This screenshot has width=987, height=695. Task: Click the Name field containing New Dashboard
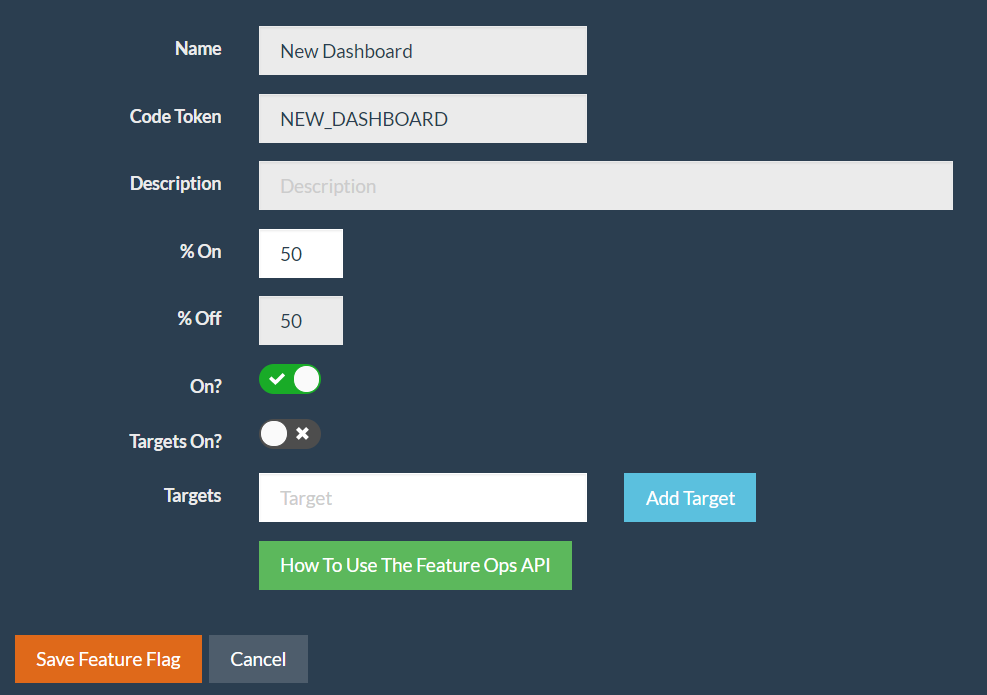click(x=422, y=50)
